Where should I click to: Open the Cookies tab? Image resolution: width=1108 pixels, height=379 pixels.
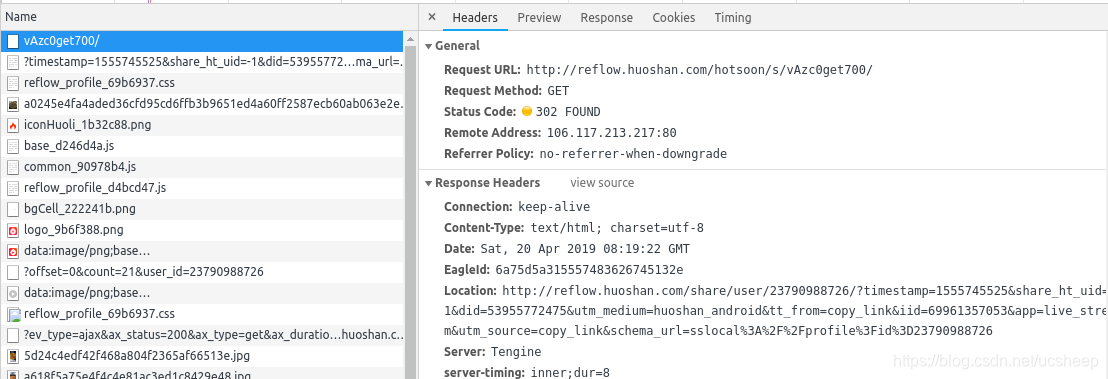[x=673, y=18]
